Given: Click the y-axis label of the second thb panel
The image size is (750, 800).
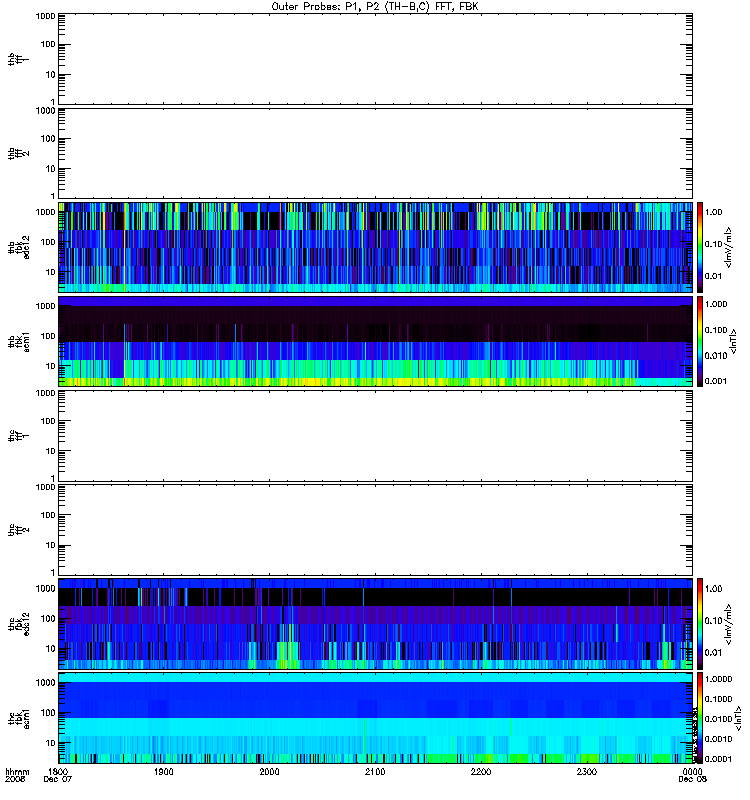Looking at the screenshot, I should [19, 154].
